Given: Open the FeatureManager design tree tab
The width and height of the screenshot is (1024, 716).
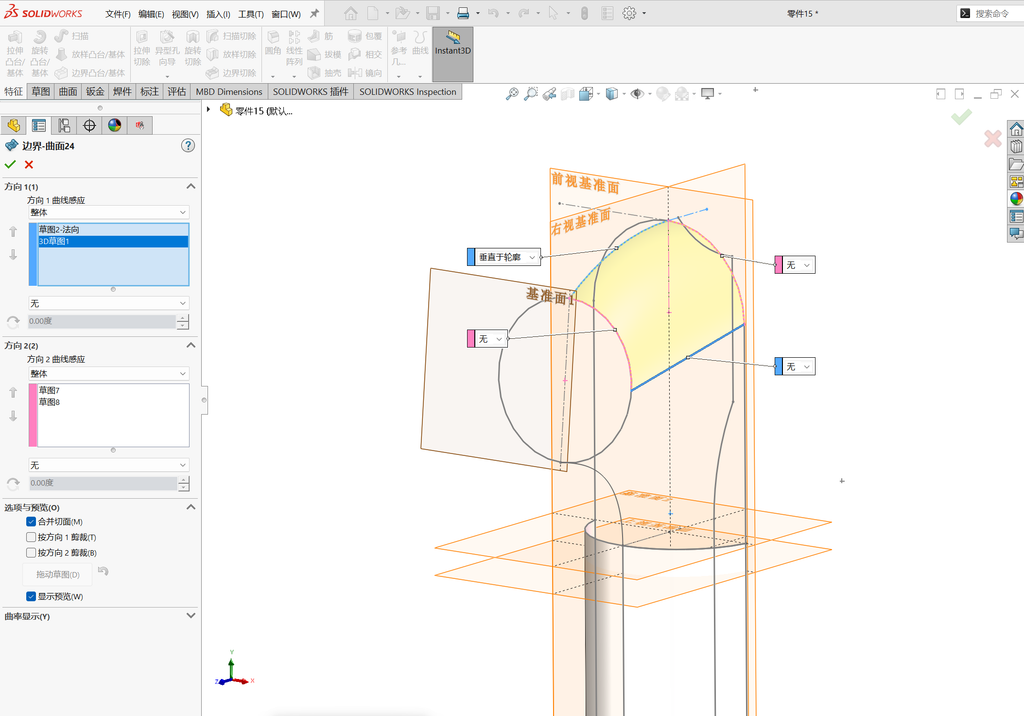Looking at the screenshot, I should pos(14,125).
